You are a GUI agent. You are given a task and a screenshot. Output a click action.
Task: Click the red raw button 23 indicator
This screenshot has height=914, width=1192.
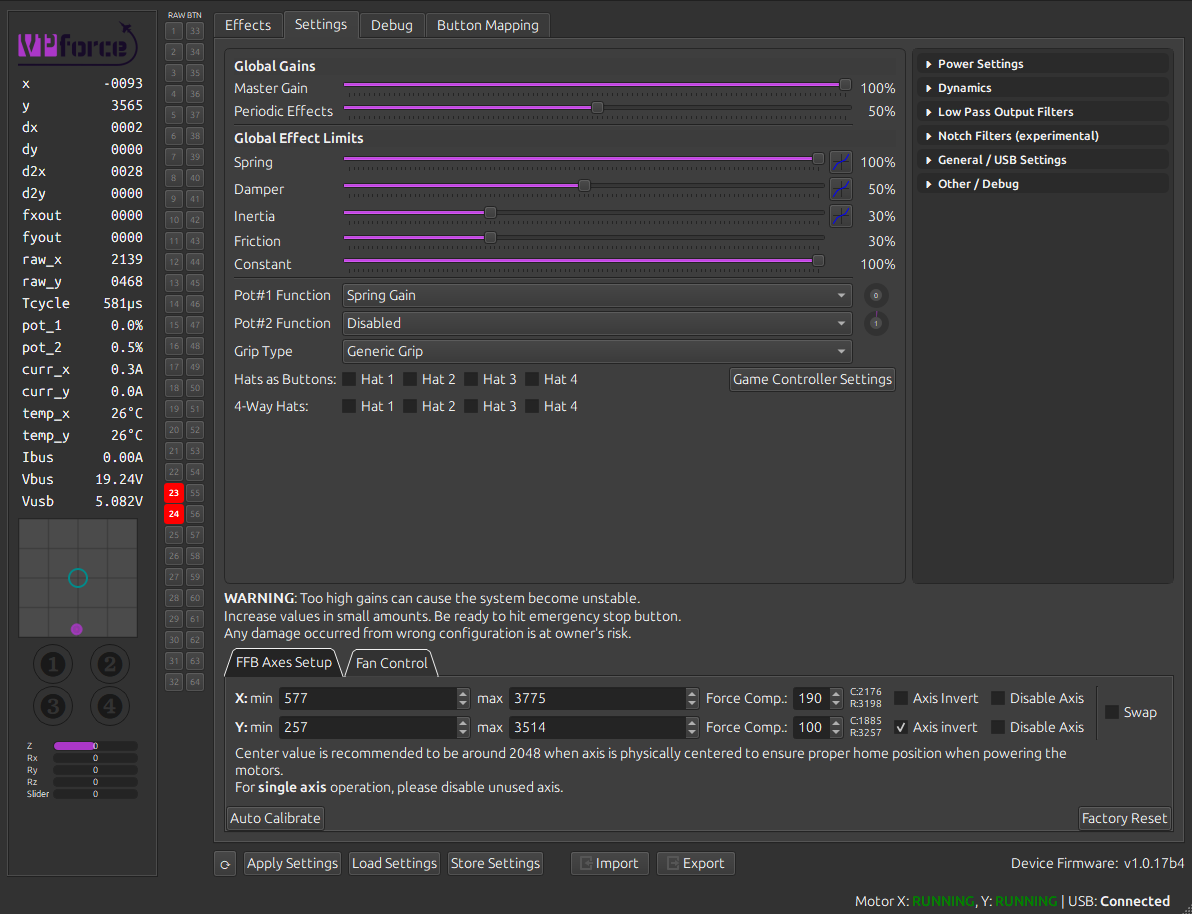tap(174, 493)
